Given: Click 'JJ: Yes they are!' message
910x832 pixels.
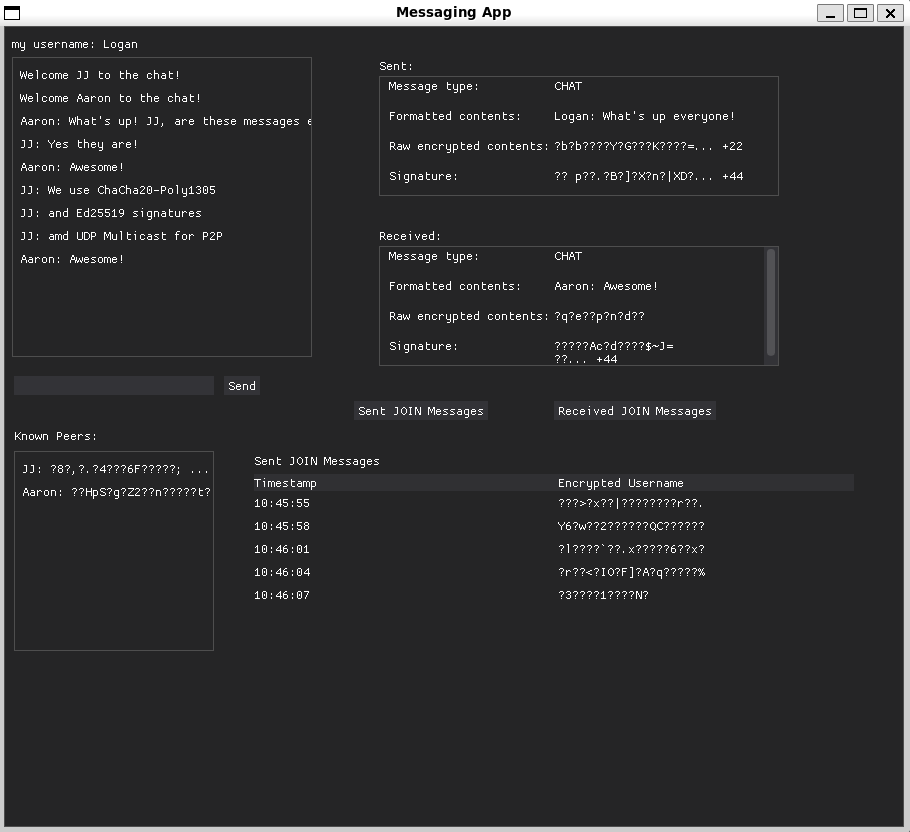Looking at the screenshot, I should click(x=79, y=144).
